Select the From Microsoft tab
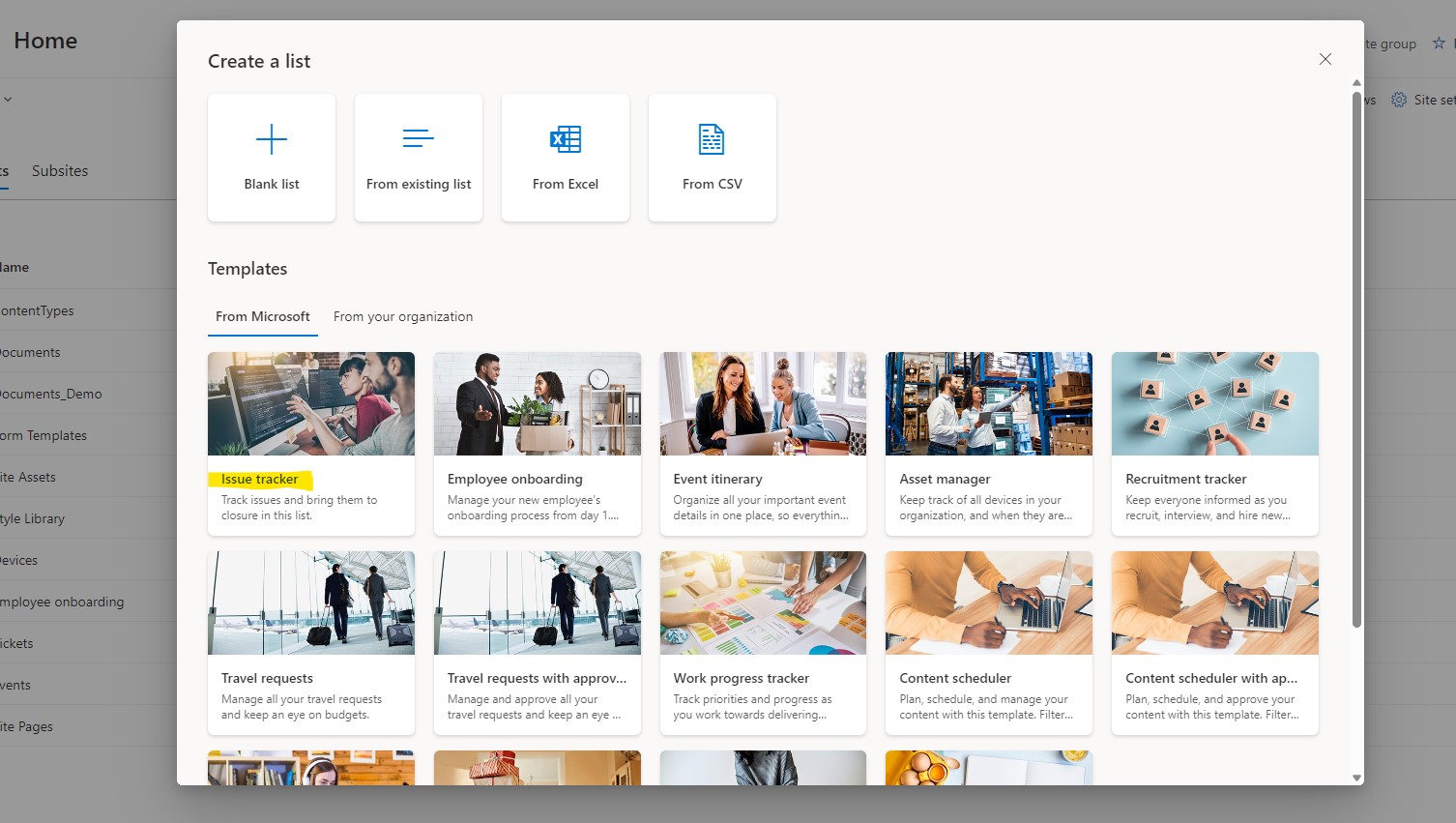Image resolution: width=1456 pixels, height=823 pixels. click(262, 316)
